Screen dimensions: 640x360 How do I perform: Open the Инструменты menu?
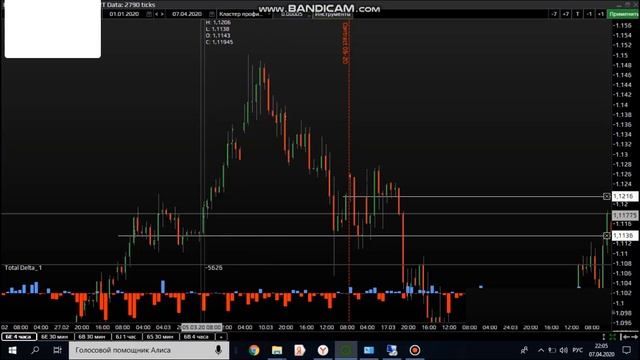(x=333, y=14)
